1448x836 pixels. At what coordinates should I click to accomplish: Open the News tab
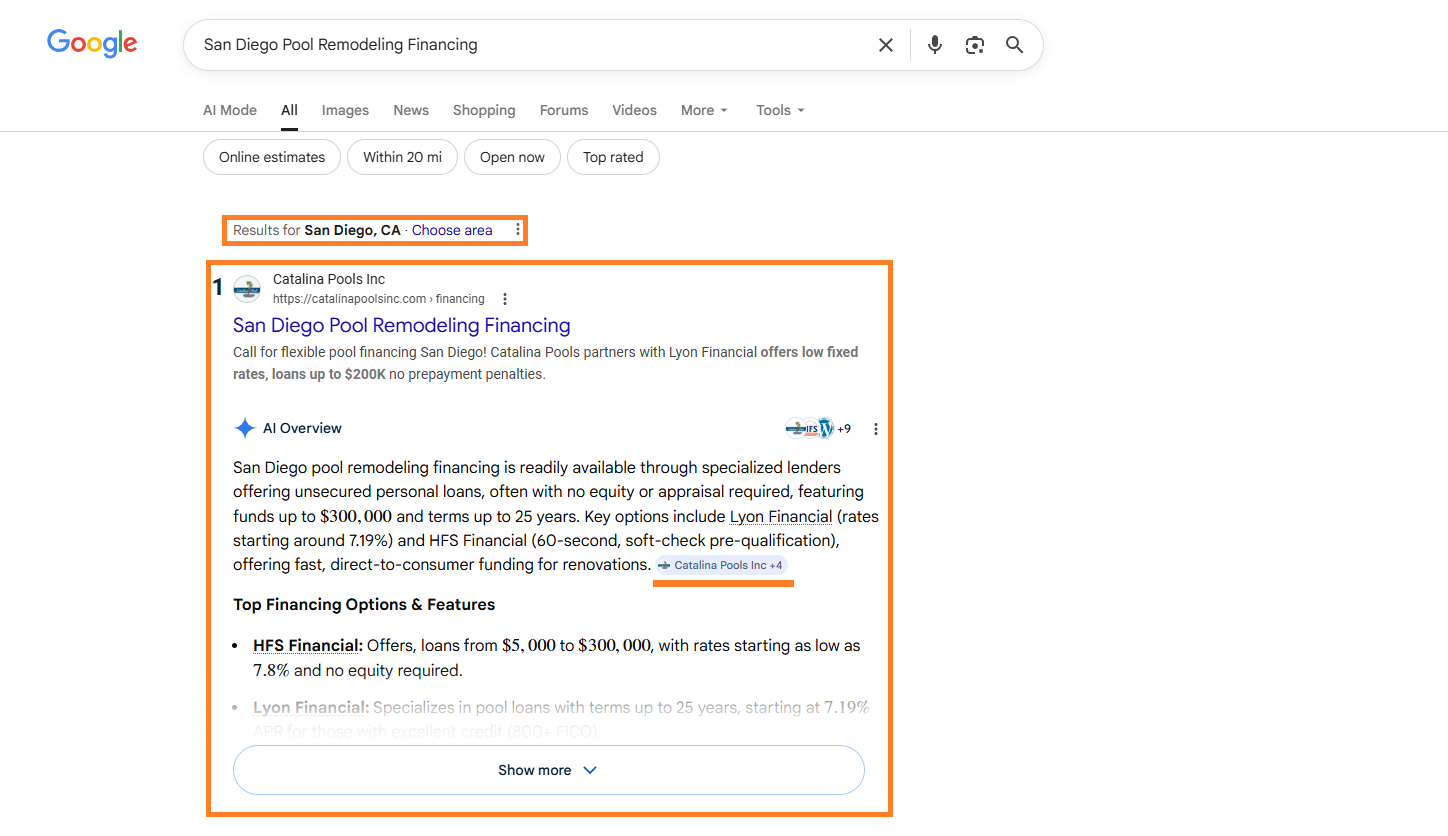[x=411, y=110]
